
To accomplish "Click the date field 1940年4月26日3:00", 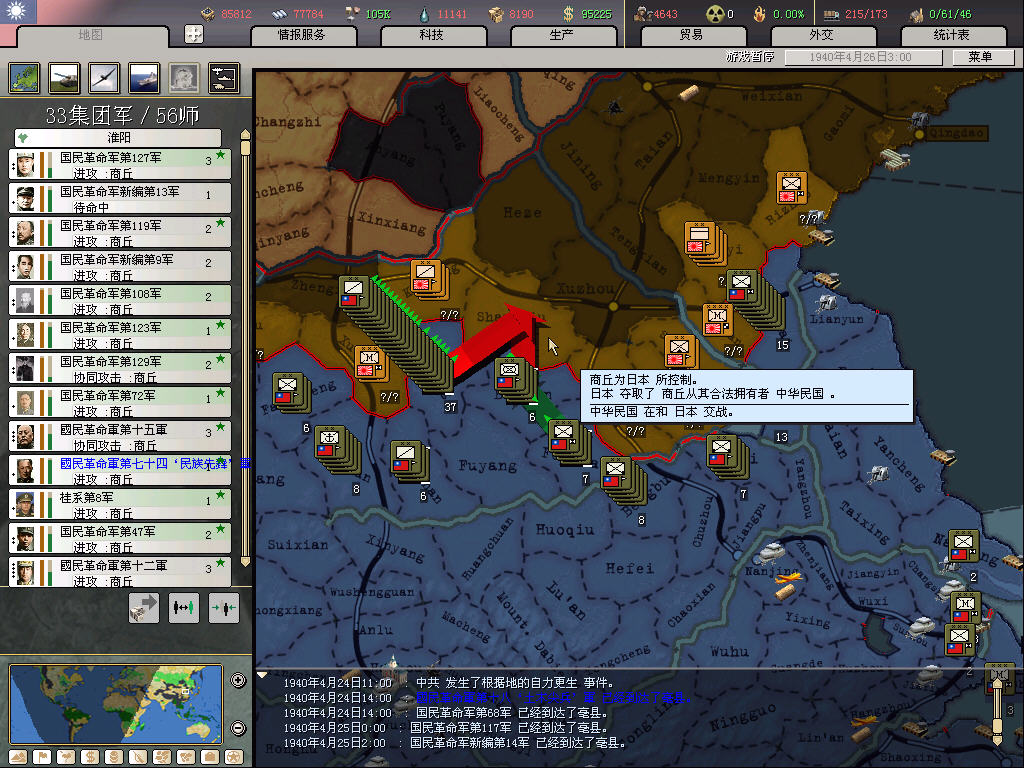I will click(863, 57).
